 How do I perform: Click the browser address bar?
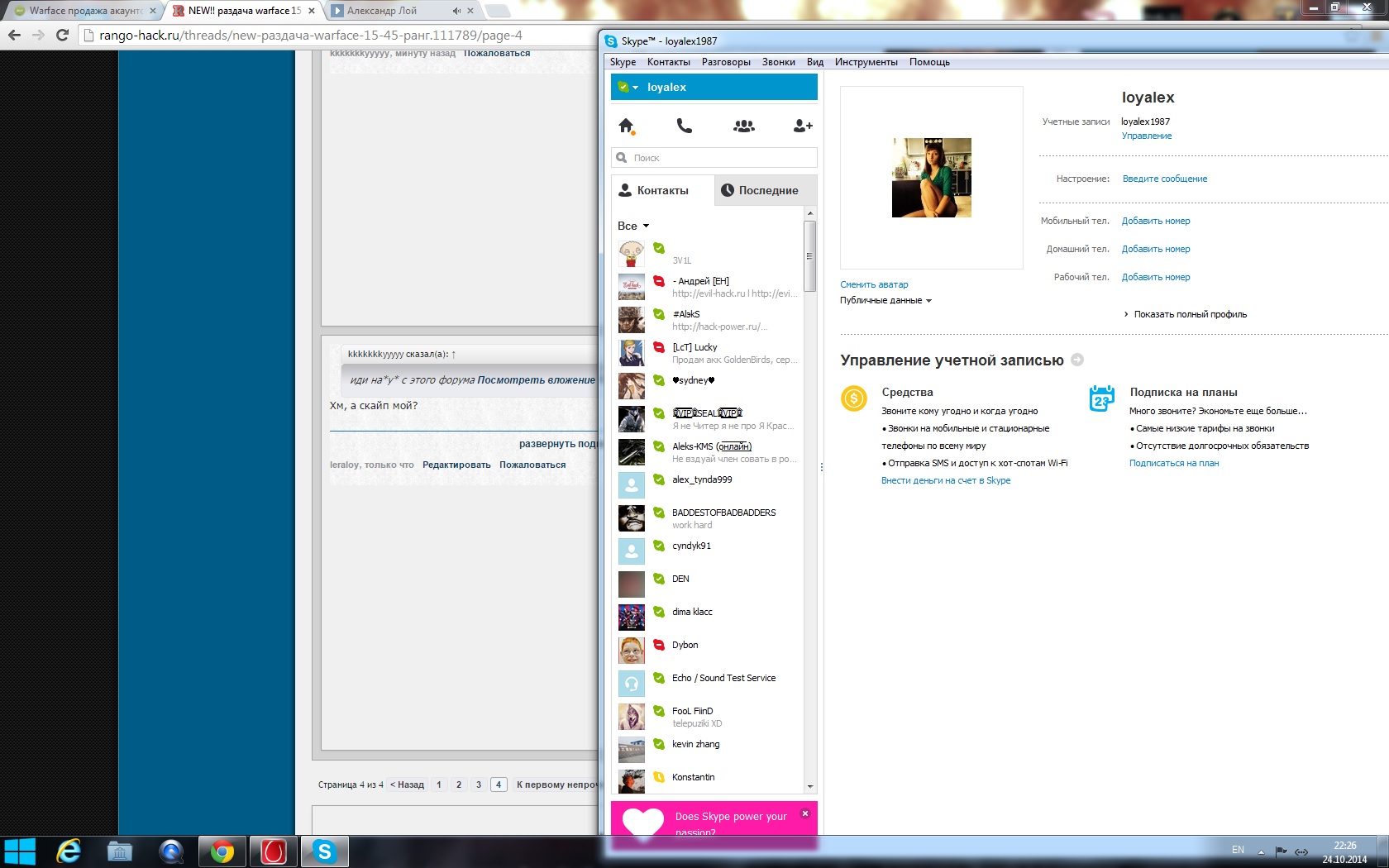[x=339, y=35]
